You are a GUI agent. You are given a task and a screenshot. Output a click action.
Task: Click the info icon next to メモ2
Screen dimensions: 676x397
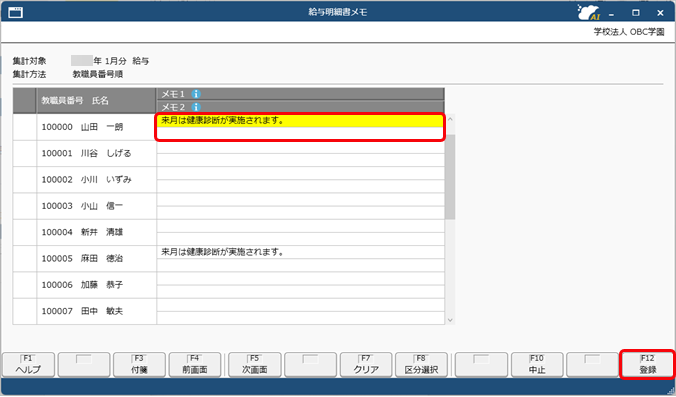coord(196,107)
